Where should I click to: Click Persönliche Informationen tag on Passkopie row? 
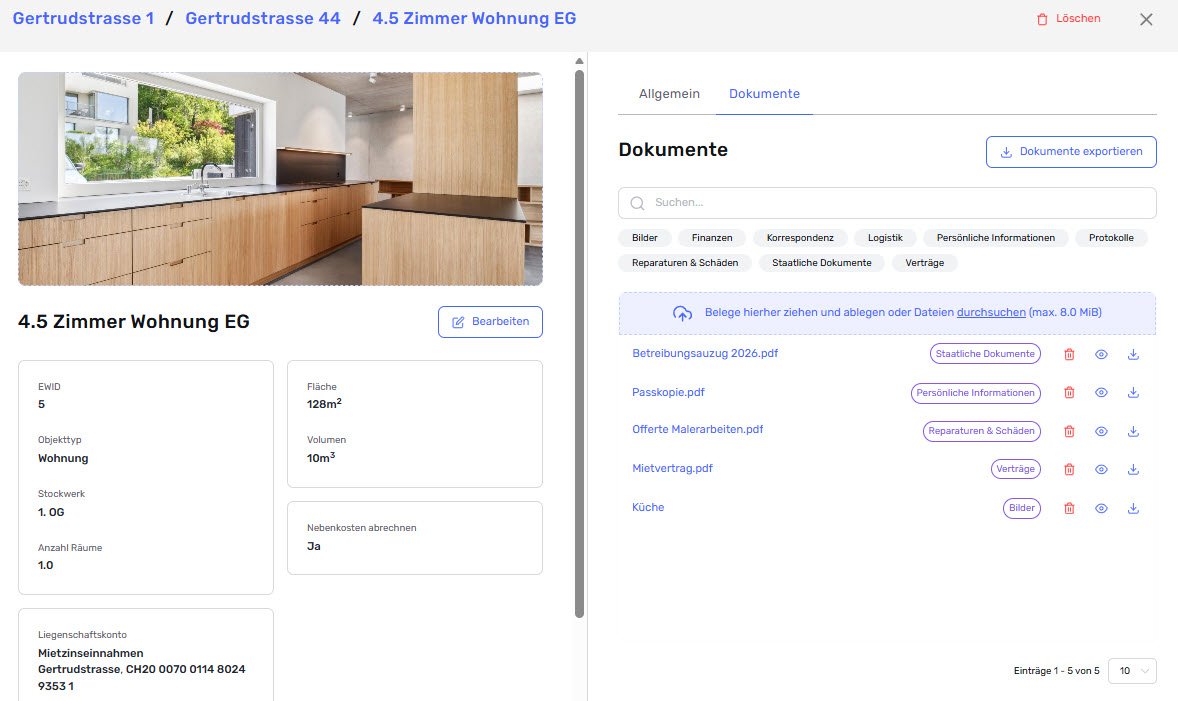(x=975, y=393)
